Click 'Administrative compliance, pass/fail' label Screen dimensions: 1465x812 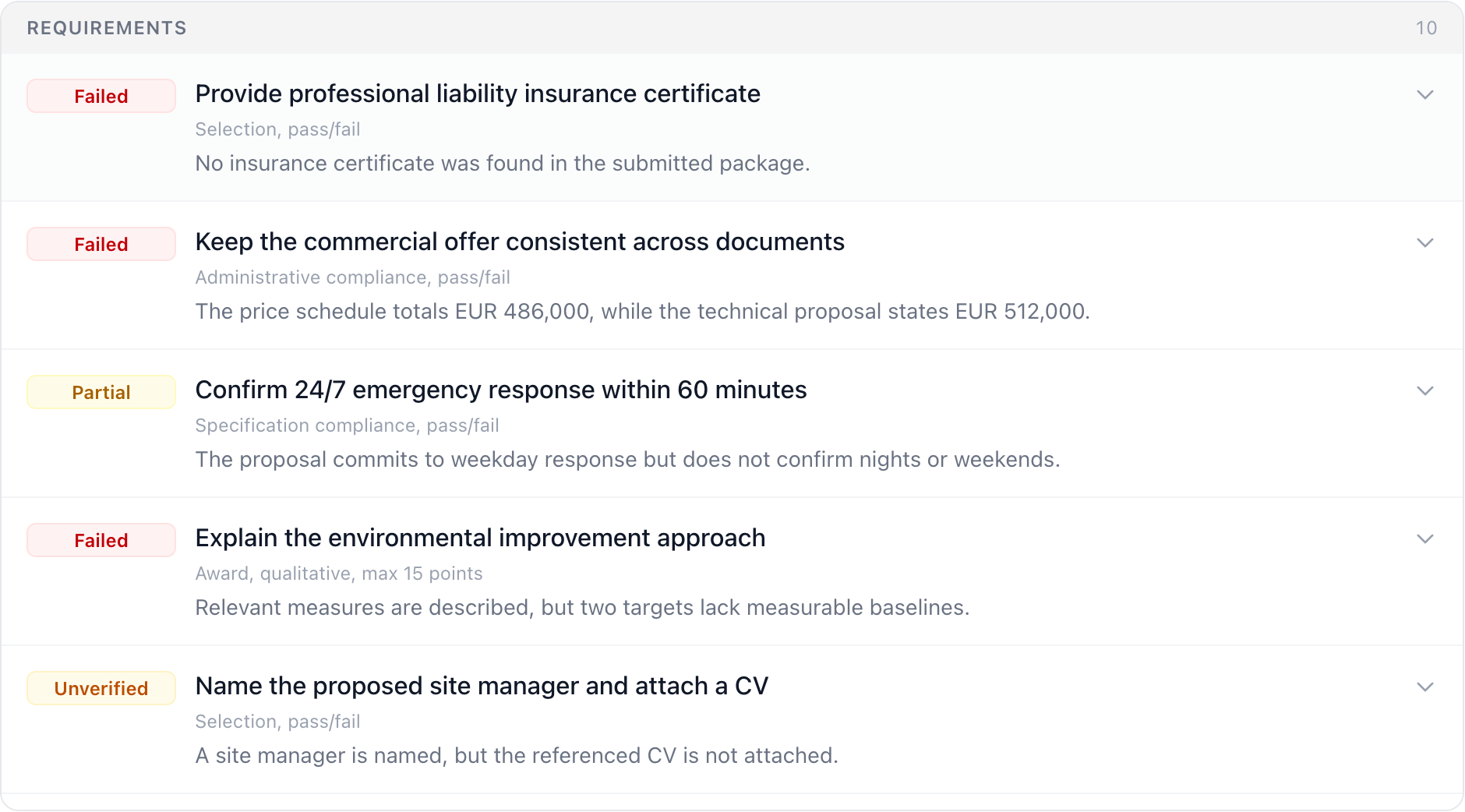point(352,277)
